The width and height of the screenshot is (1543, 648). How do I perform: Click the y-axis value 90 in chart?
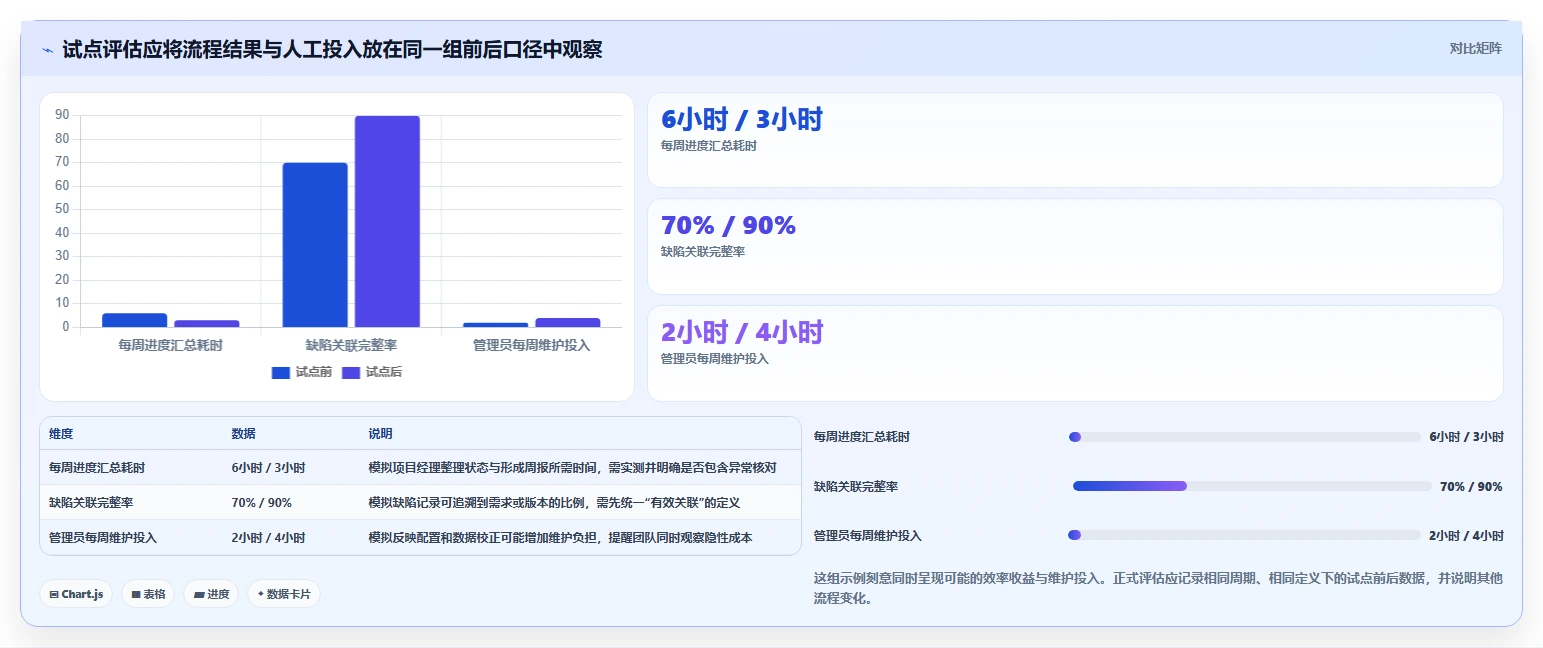[x=62, y=115]
